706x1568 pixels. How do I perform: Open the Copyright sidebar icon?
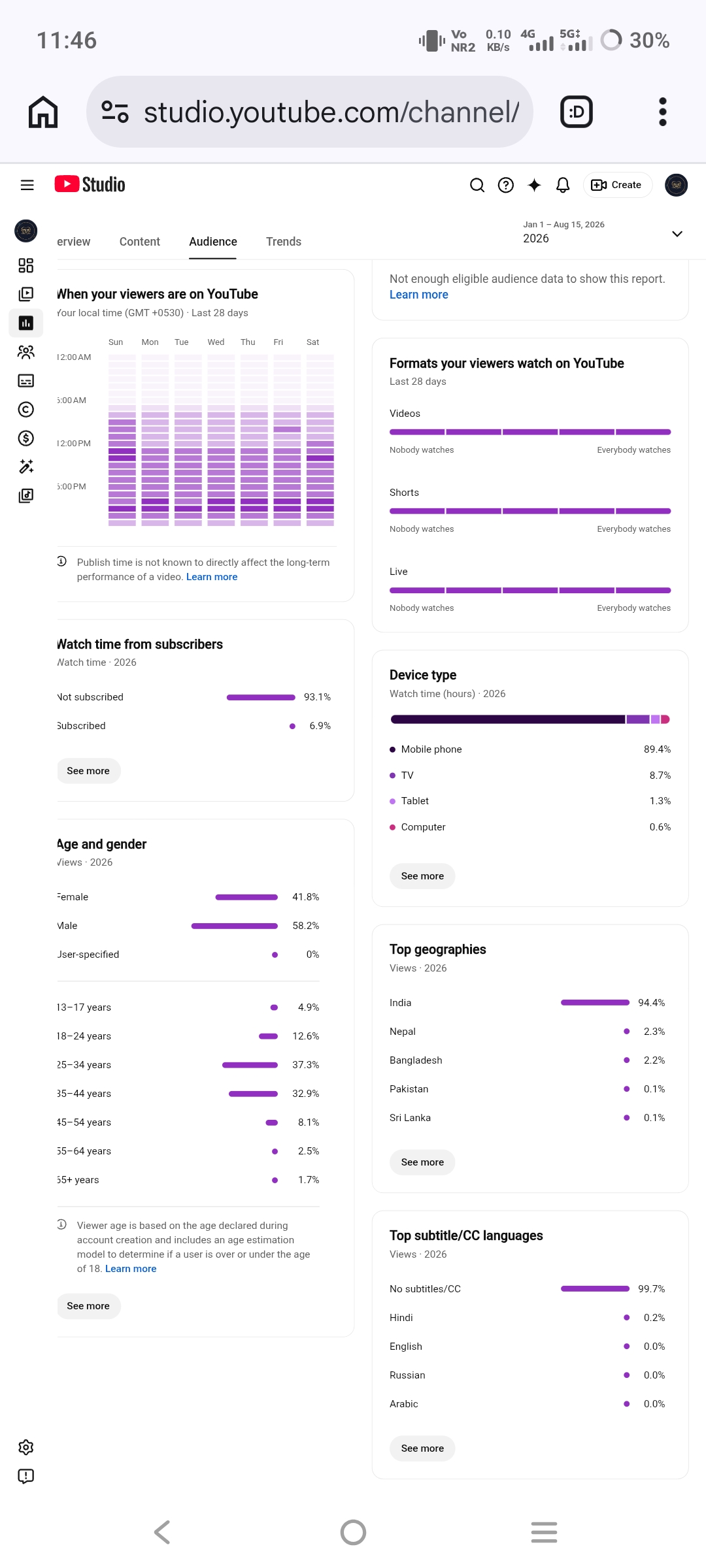pos(26,410)
